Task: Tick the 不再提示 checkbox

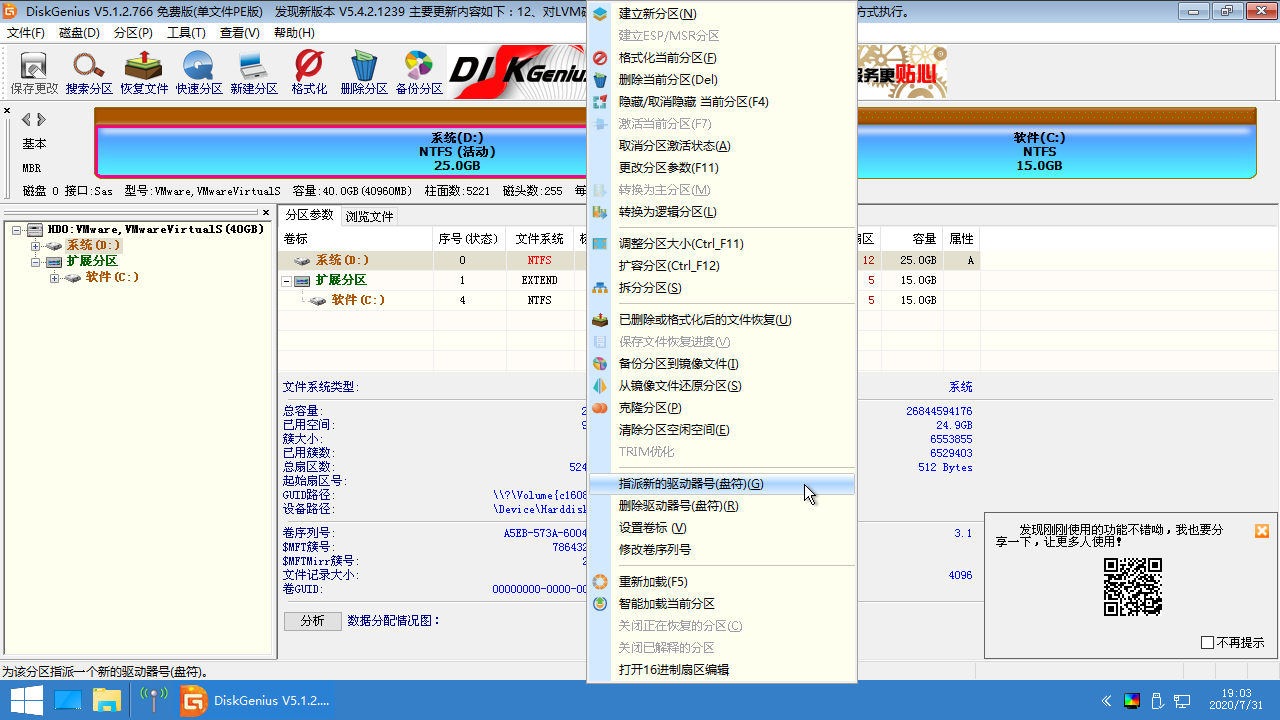Action: click(x=1207, y=643)
